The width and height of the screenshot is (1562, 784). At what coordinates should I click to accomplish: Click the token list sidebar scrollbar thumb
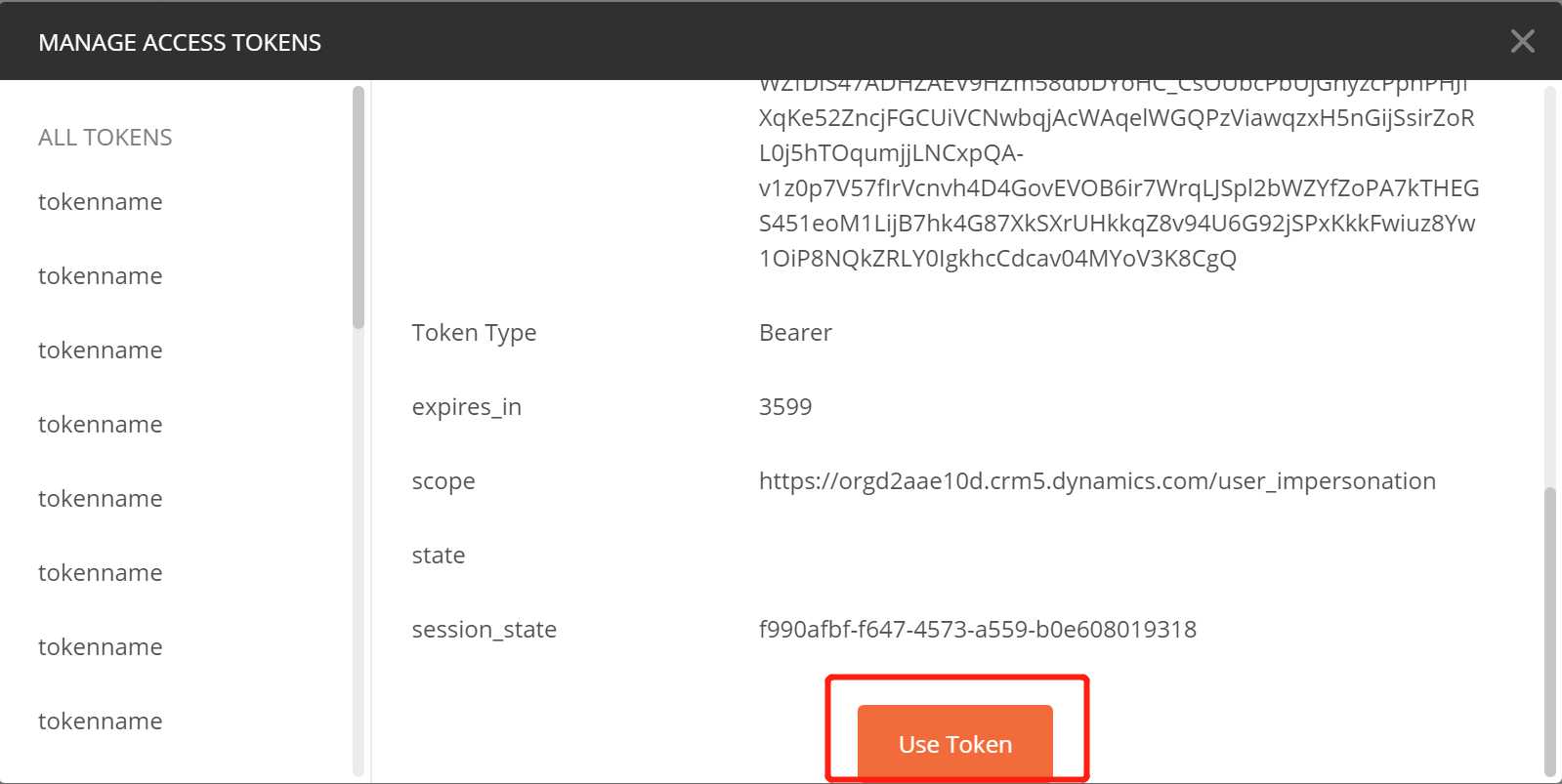pyautogui.click(x=359, y=207)
